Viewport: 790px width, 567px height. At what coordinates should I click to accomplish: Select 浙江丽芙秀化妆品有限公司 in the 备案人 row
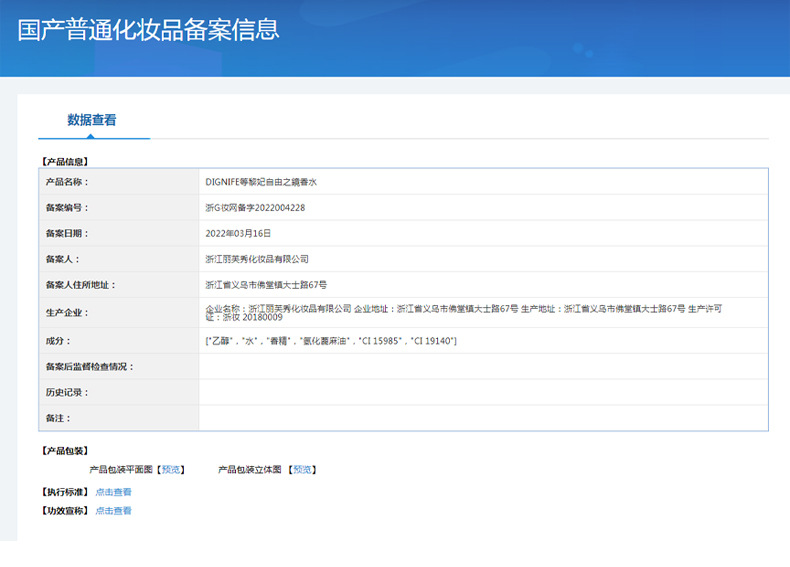click(x=257, y=259)
